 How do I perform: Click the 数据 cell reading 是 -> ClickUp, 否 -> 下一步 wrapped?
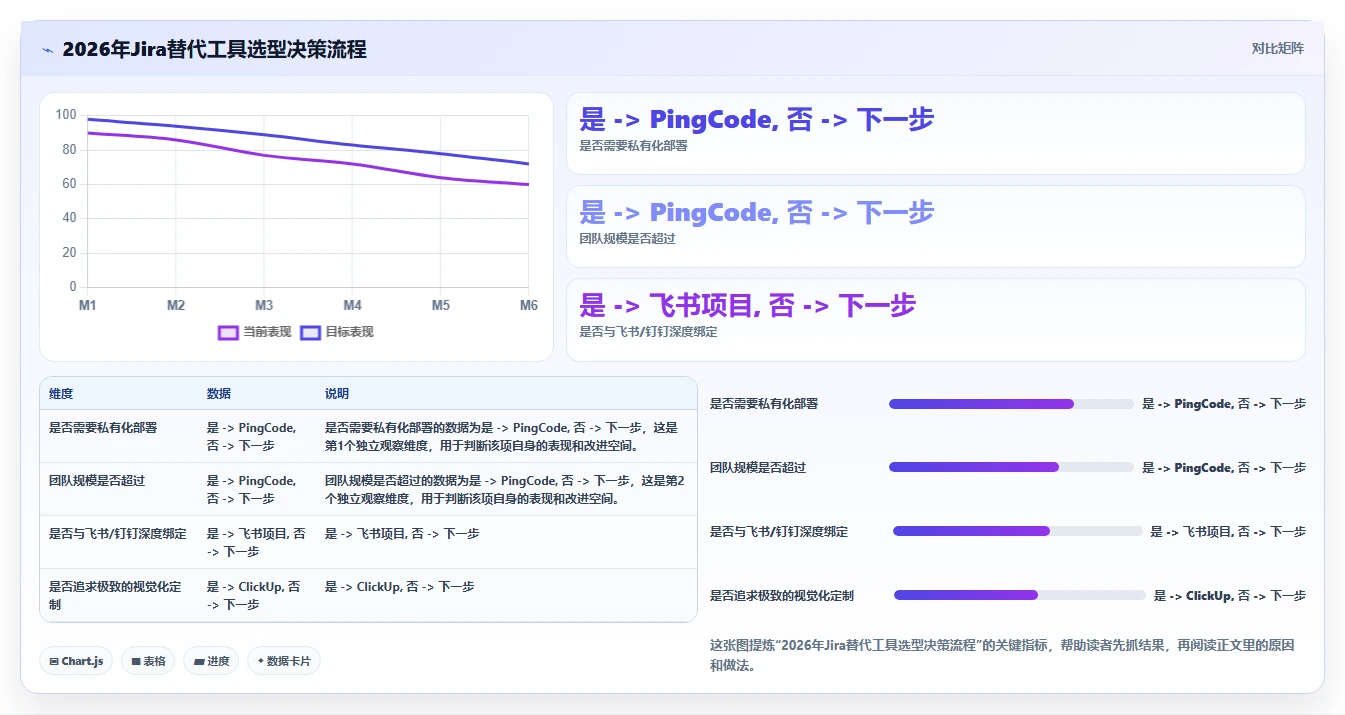[256, 595]
